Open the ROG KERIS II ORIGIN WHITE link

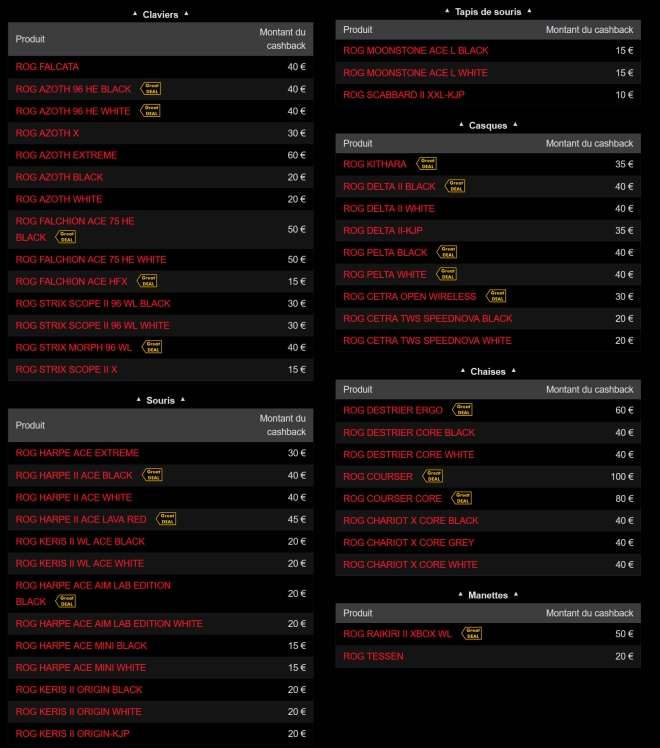[79, 711]
